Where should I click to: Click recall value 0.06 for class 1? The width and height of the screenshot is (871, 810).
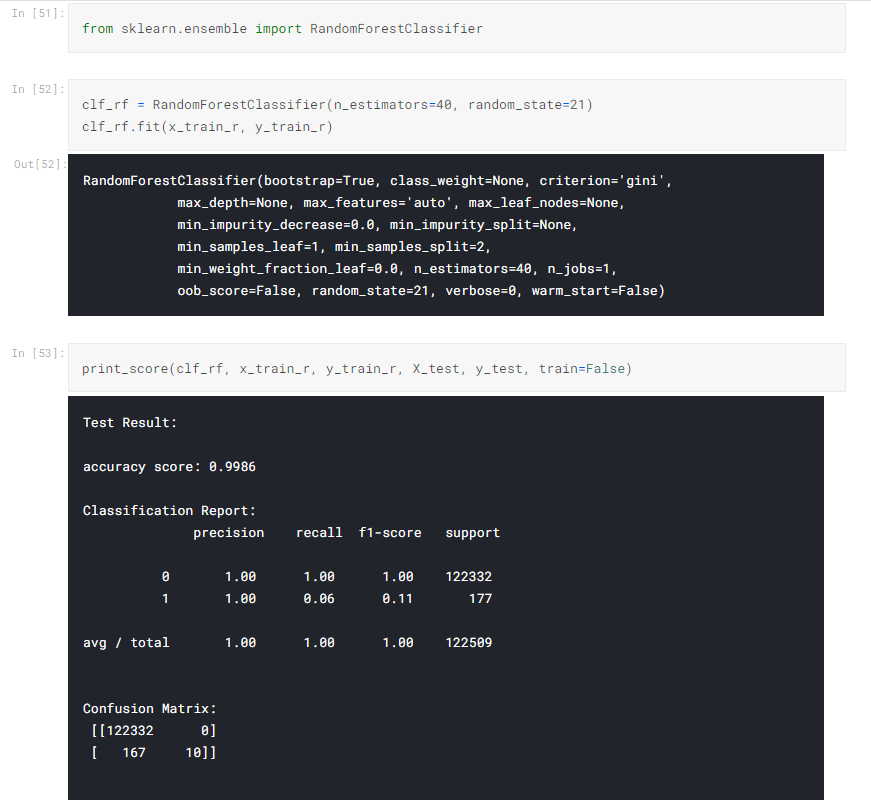(319, 599)
